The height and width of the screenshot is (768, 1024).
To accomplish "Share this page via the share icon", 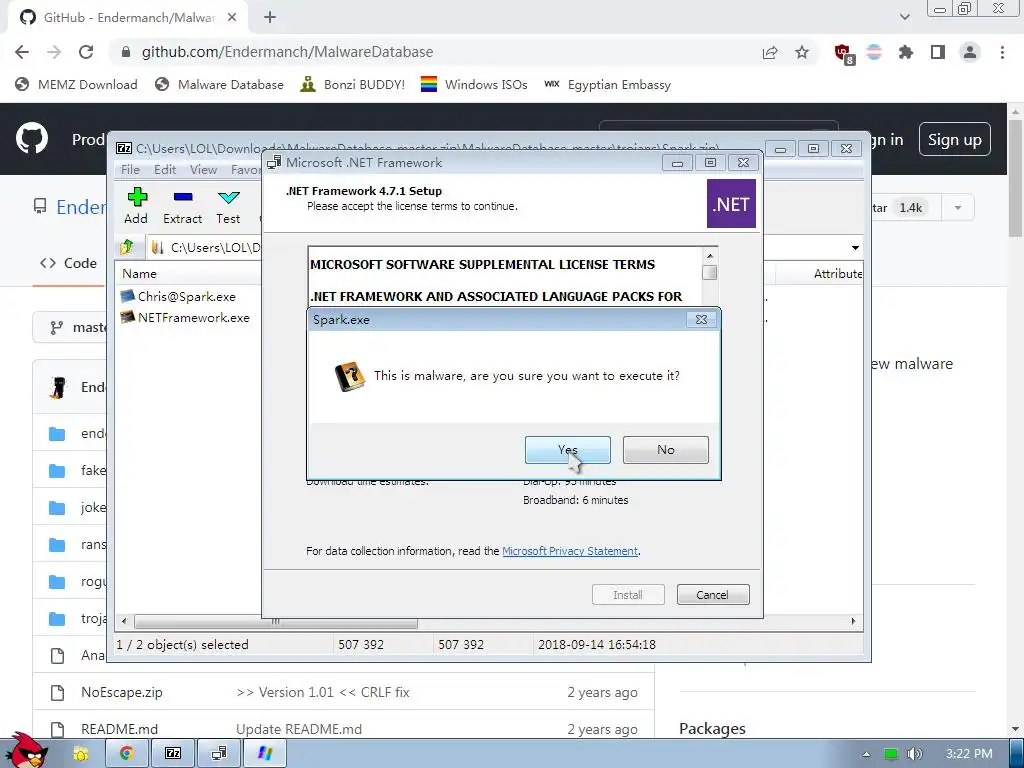I will coord(770,52).
